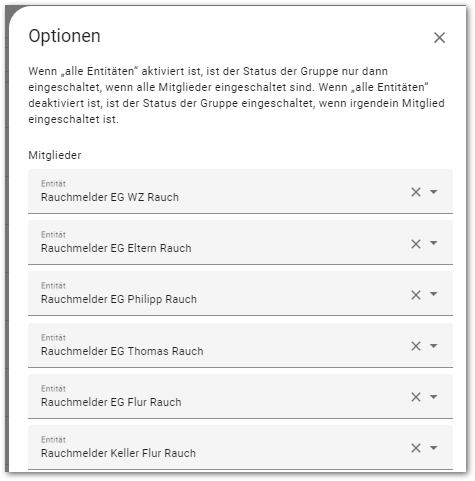The height and width of the screenshot is (481, 475).
Task: Clear the Rauchmelder EG Eltern Rauch entity
Action: coord(416,244)
